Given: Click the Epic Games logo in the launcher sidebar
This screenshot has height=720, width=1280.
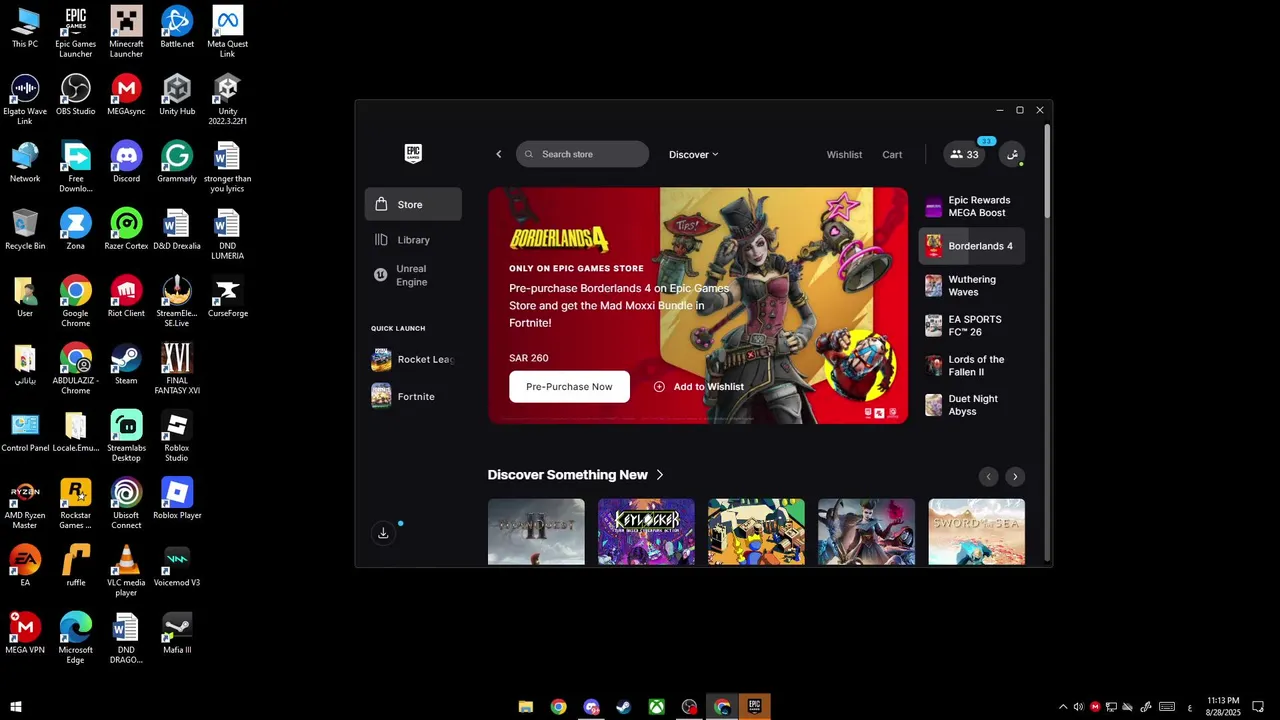Looking at the screenshot, I should [413, 153].
